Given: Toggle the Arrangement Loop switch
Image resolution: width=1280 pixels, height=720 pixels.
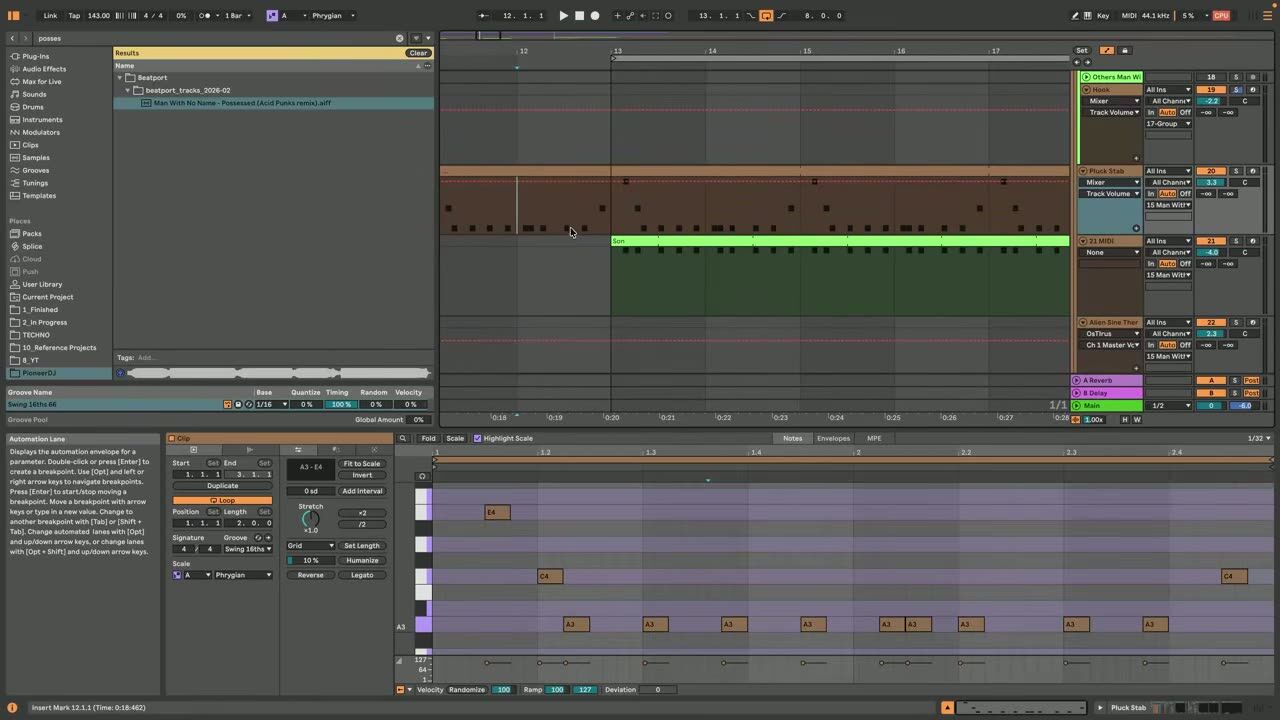Looking at the screenshot, I should pyautogui.click(x=766, y=15).
